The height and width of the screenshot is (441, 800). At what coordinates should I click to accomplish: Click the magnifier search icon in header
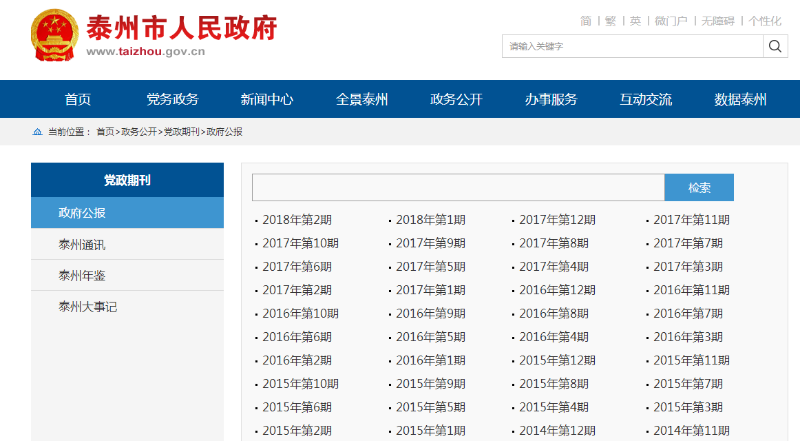coord(776,46)
